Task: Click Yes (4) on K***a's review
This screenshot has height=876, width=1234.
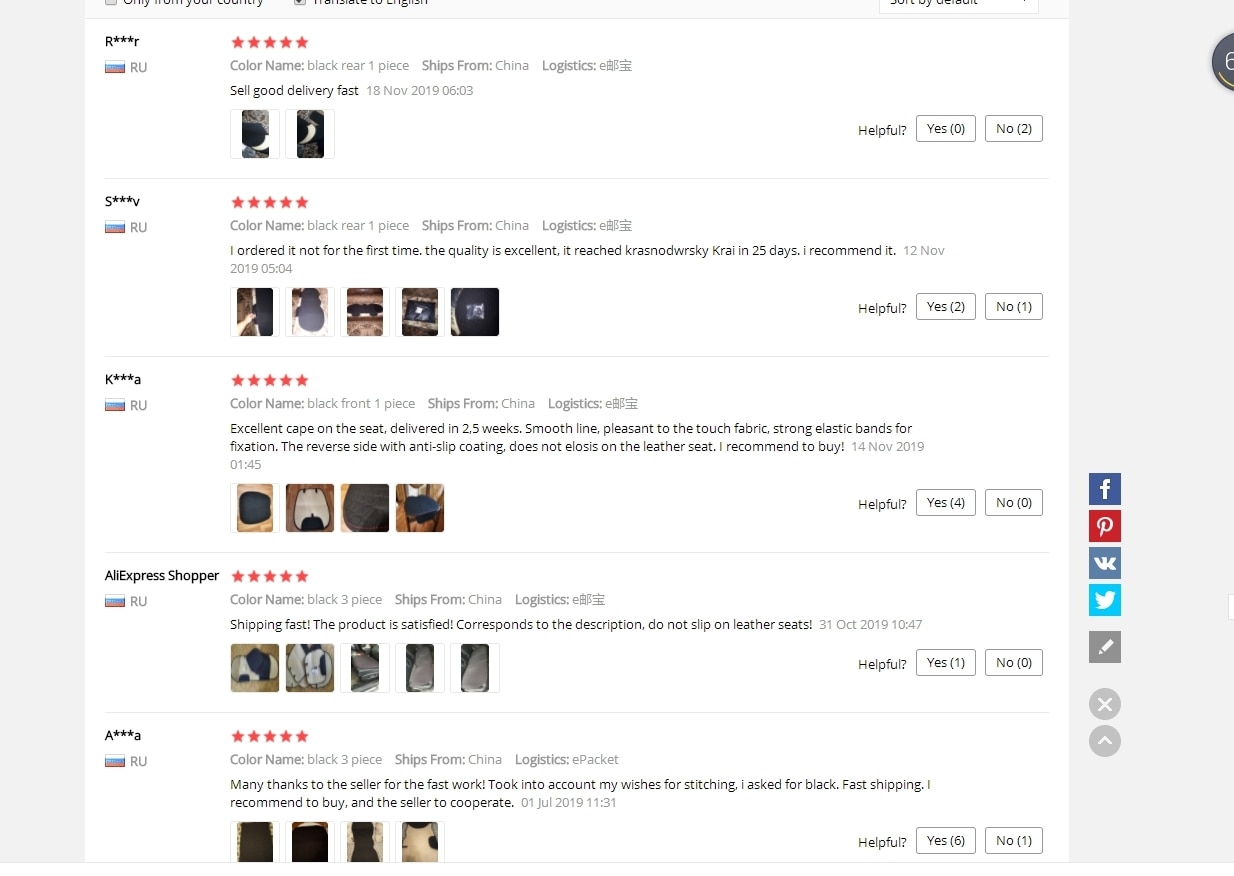Action: [x=946, y=503]
